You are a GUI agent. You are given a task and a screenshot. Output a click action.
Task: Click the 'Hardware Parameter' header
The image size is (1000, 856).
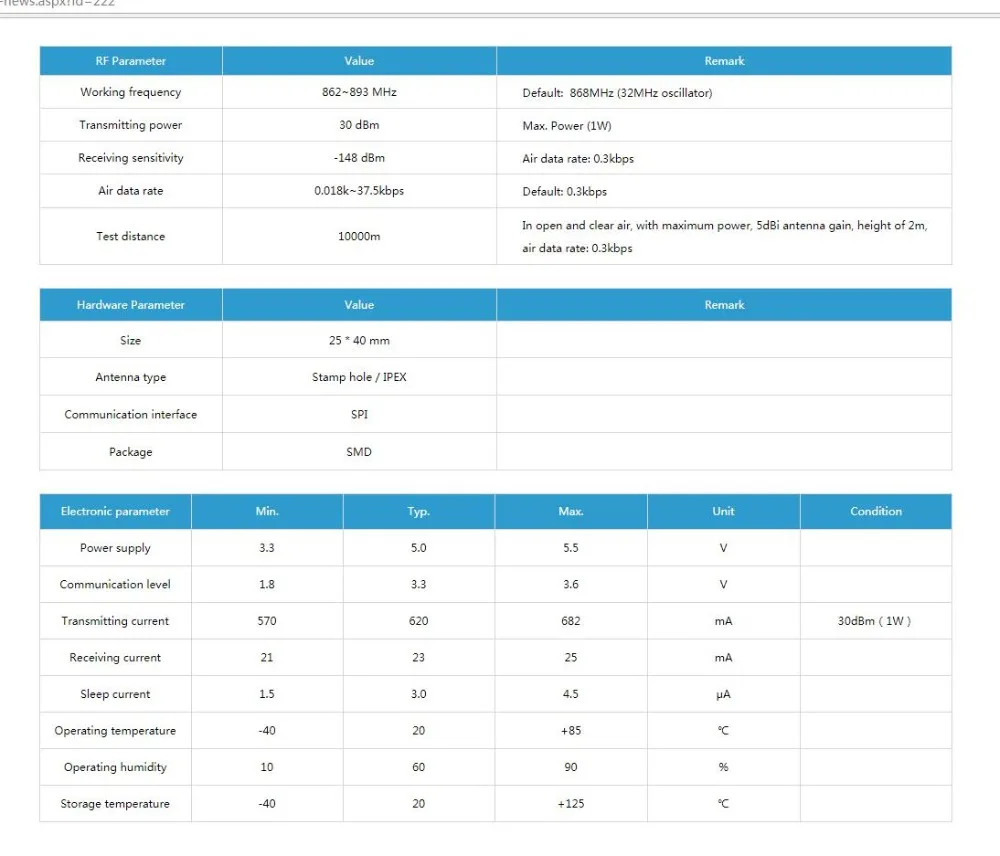click(131, 305)
